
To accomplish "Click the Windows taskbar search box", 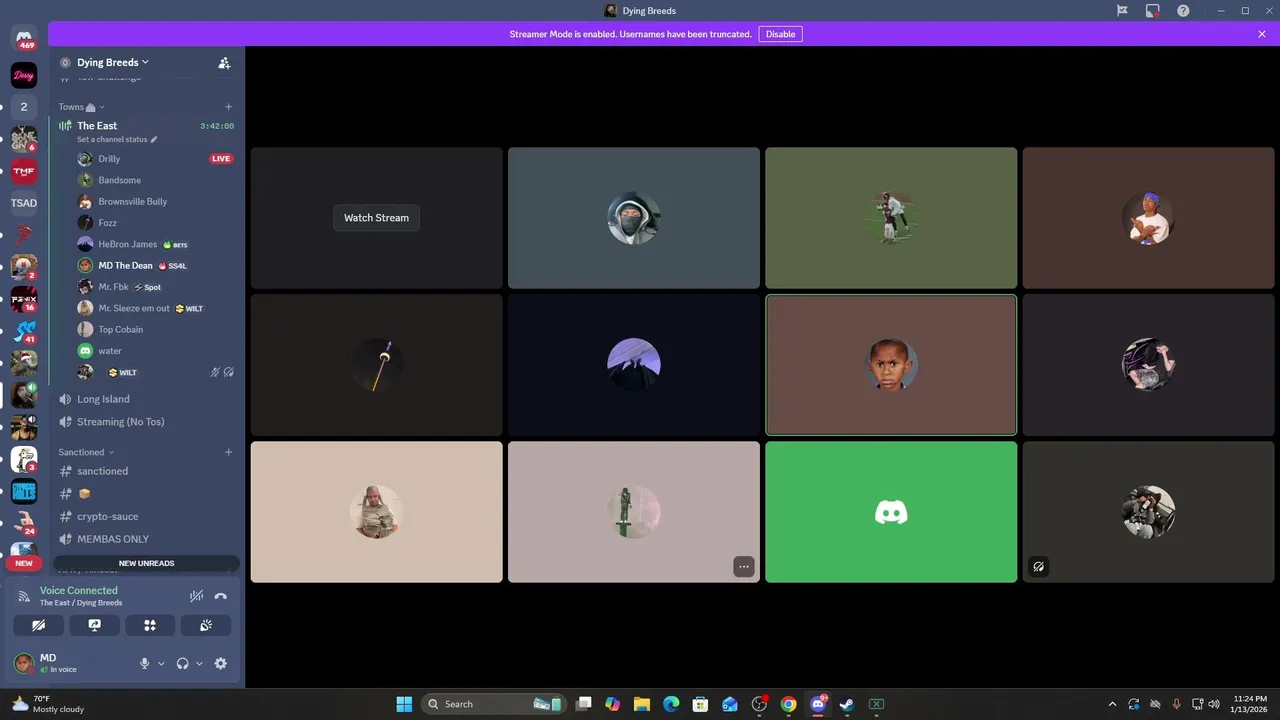I will point(493,704).
